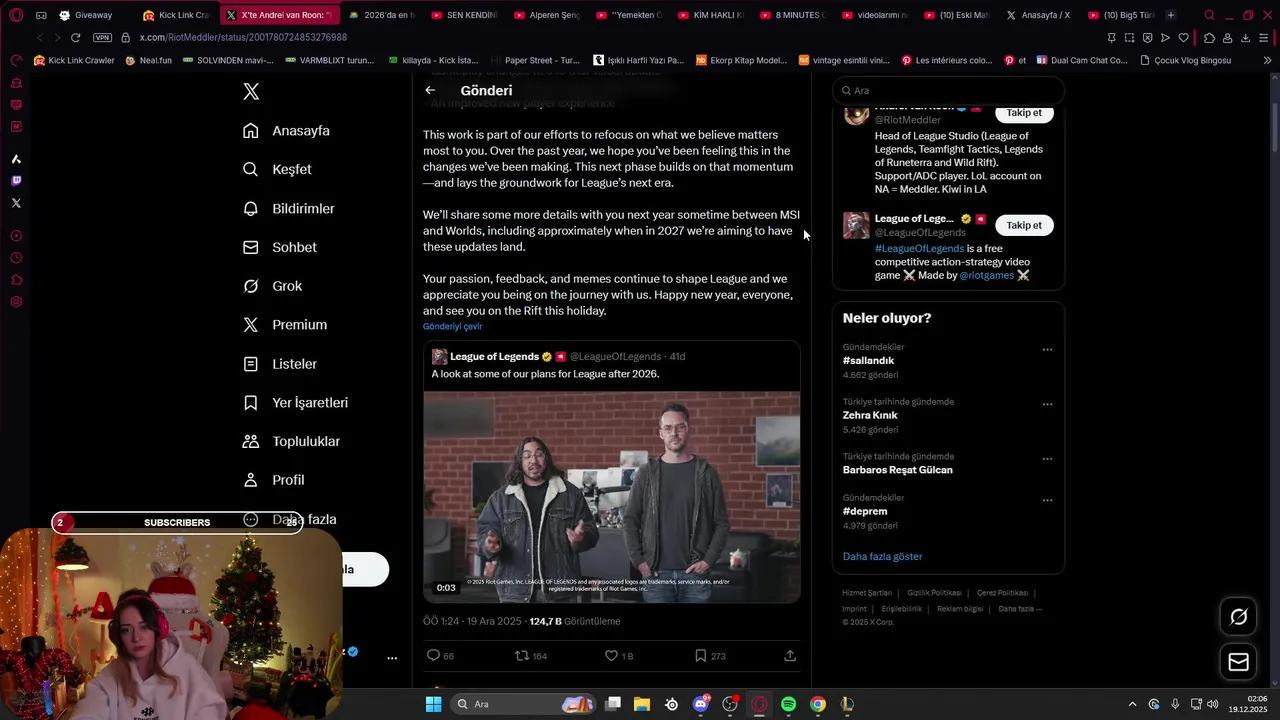Expand more options for #deprem trend
Viewport: 1280px width, 720px height.
(x=1047, y=500)
